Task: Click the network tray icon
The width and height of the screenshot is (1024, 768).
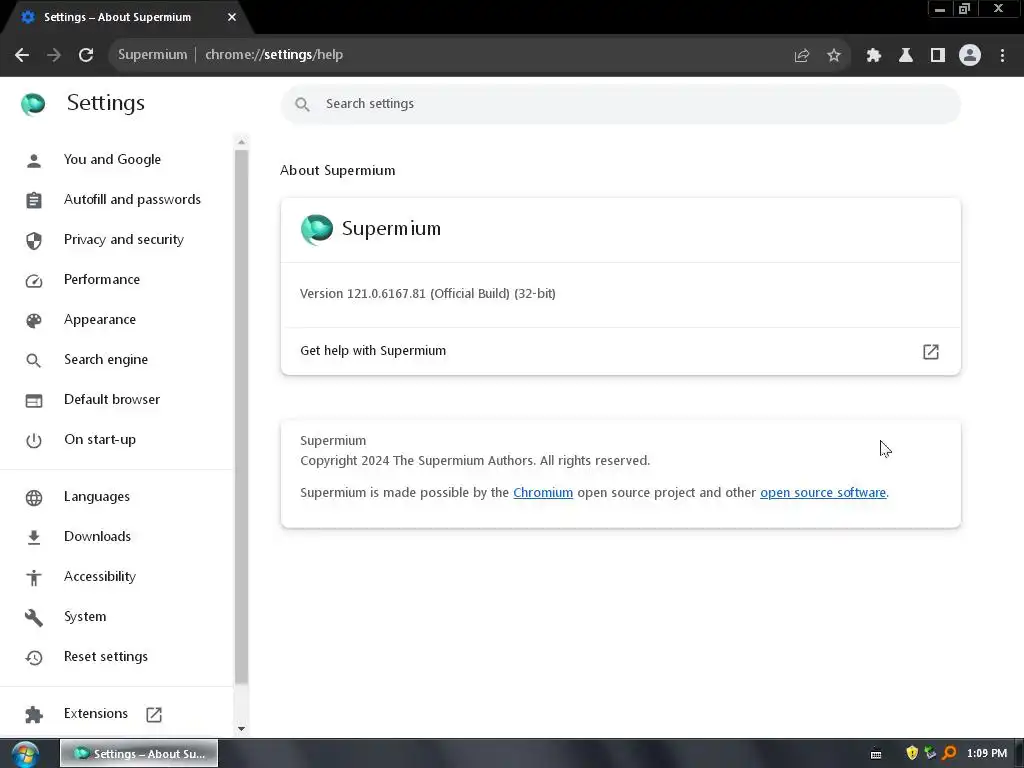Action: (x=931, y=754)
